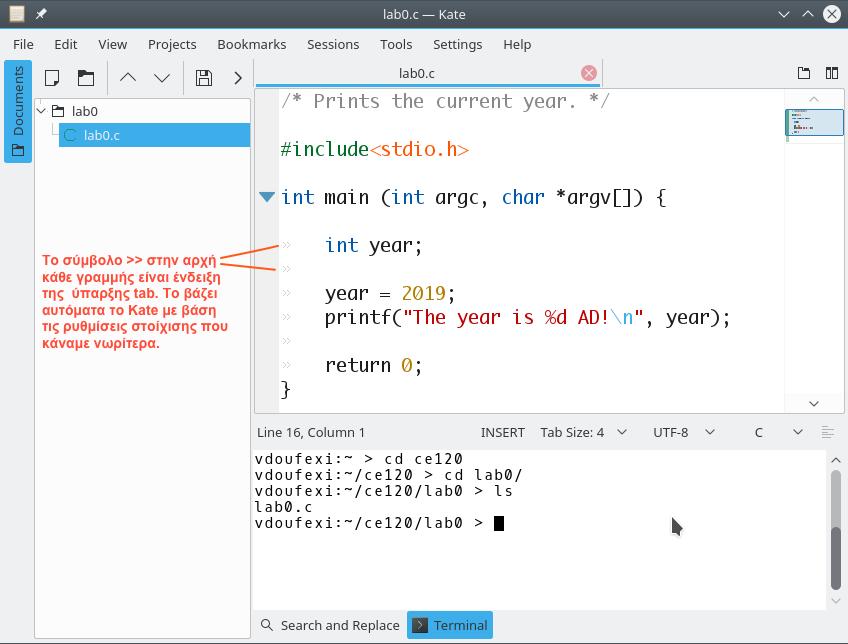Place cursor on the #include<stdio.h> line
Viewport: 848px width, 644px height.
[375, 149]
